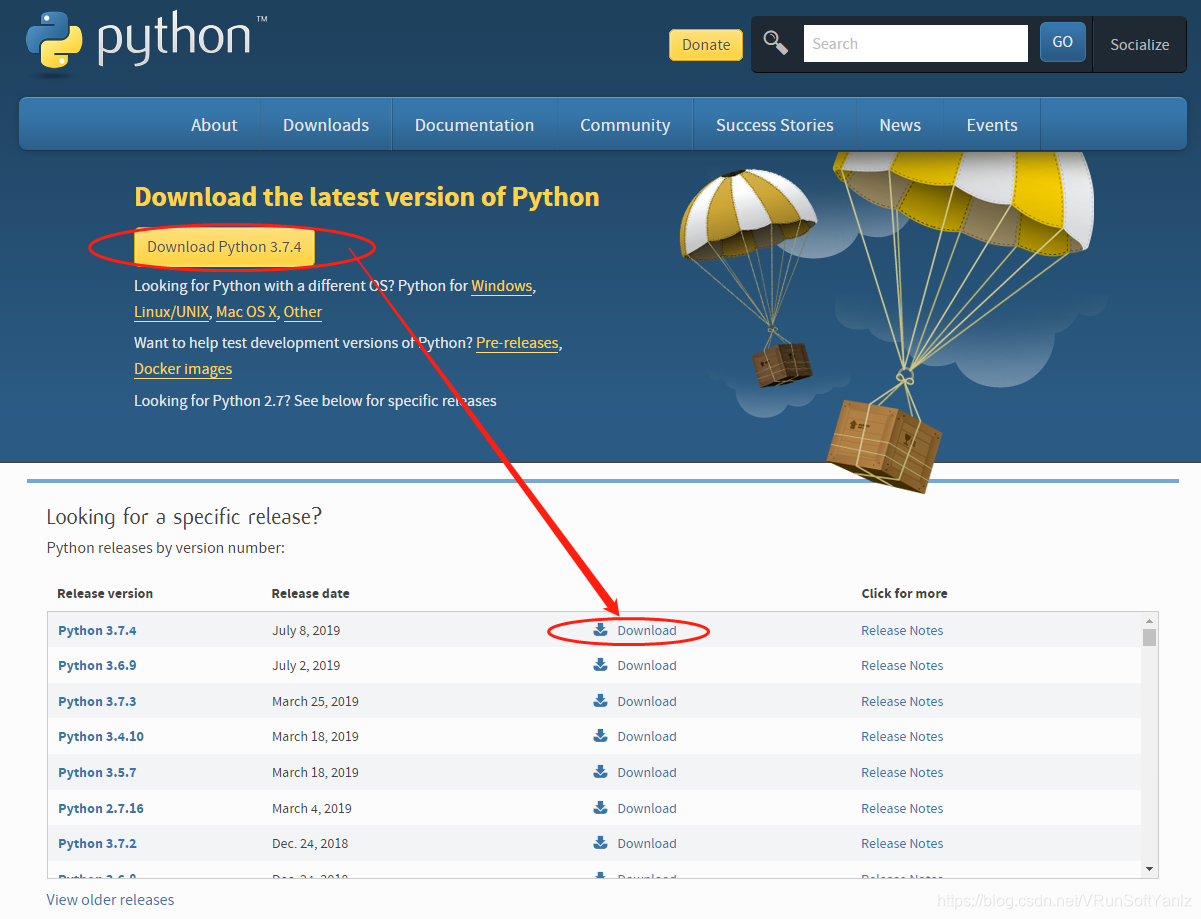Image resolution: width=1201 pixels, height=919 pixels.
Task: Click the July 8, 2019 release date
Action: pyautogui.click(x=306, y=630)
